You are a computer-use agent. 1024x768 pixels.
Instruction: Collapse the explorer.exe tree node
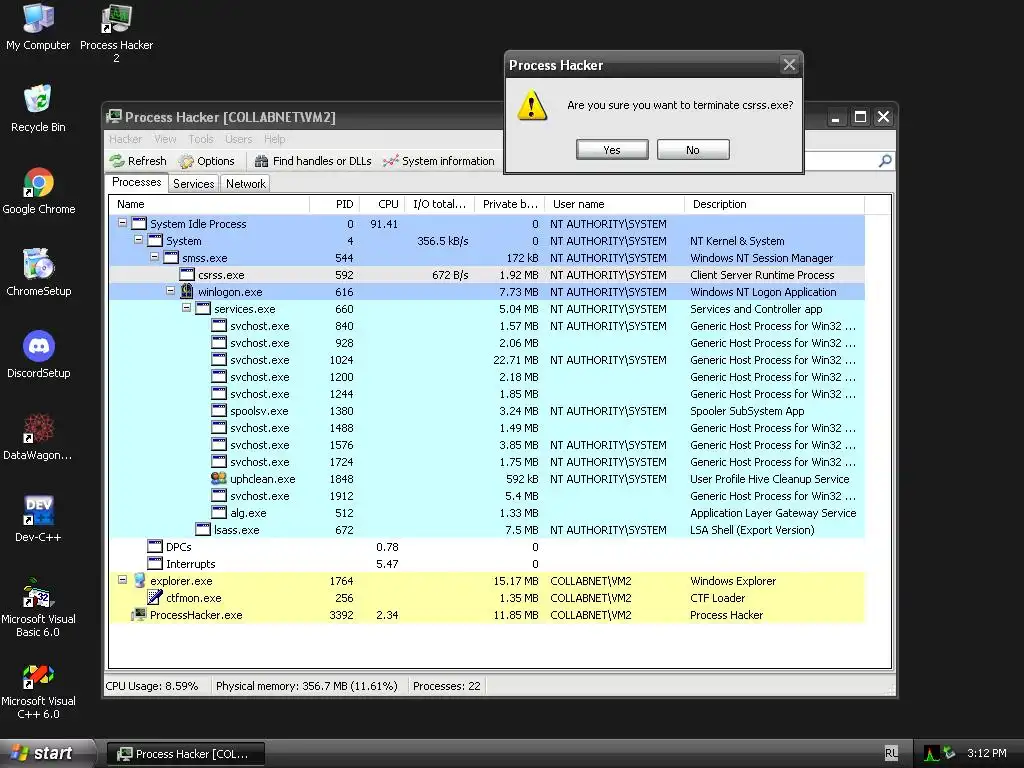click(x=122, y=579)
